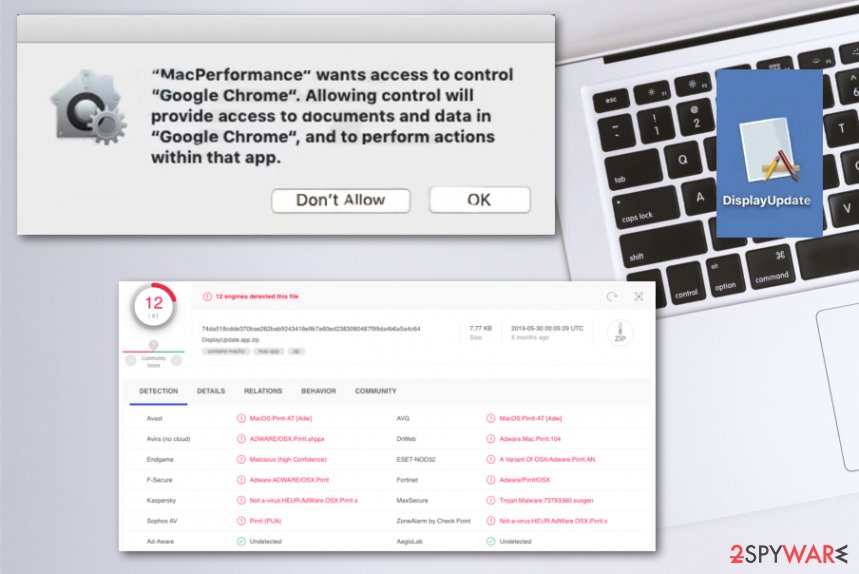The image size is (859, 574).
Task: Click 'Undetected' in Ad-Aware row
Action: pos(266,542)
